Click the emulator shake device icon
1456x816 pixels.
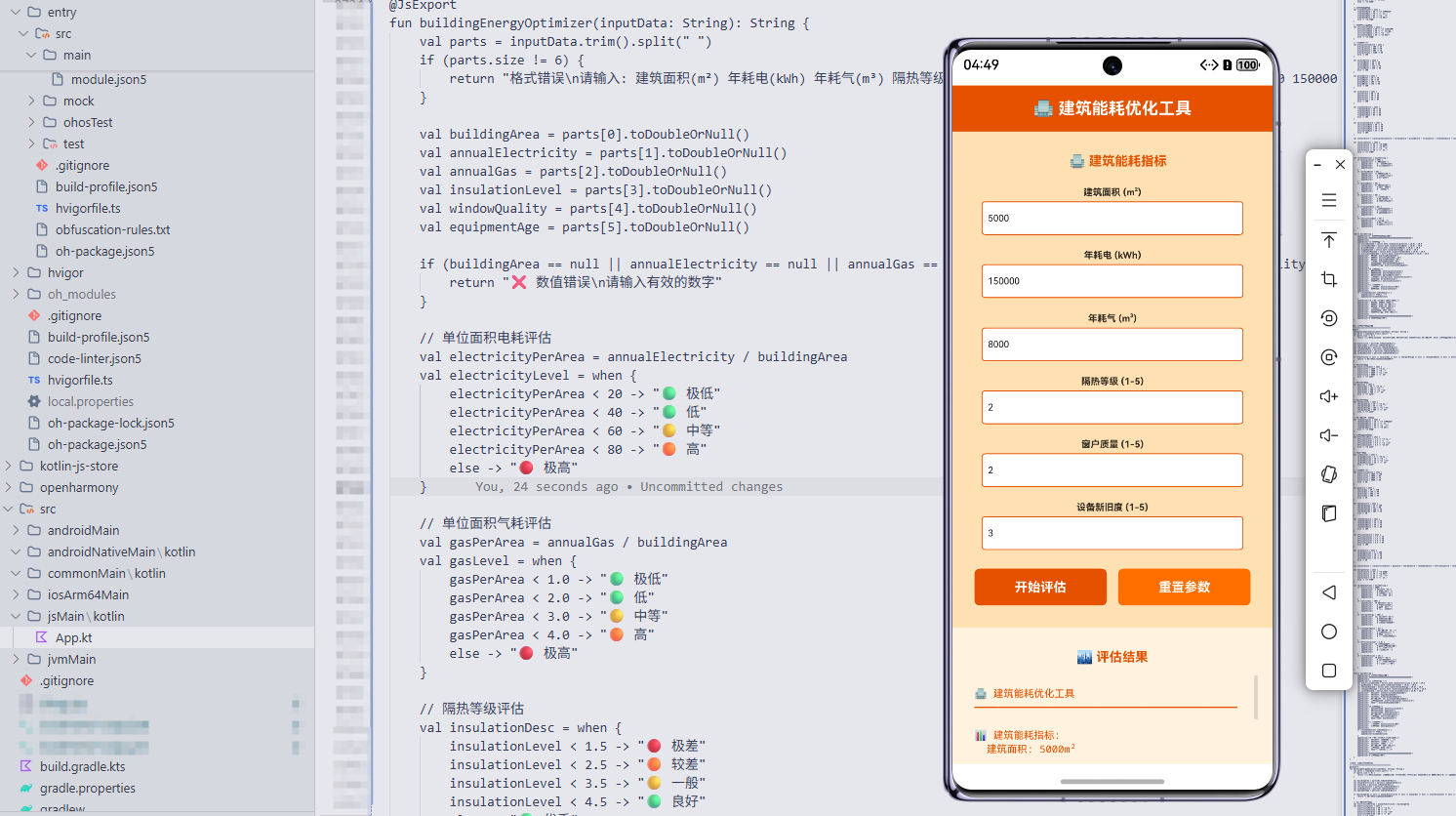pos(1328,474)
